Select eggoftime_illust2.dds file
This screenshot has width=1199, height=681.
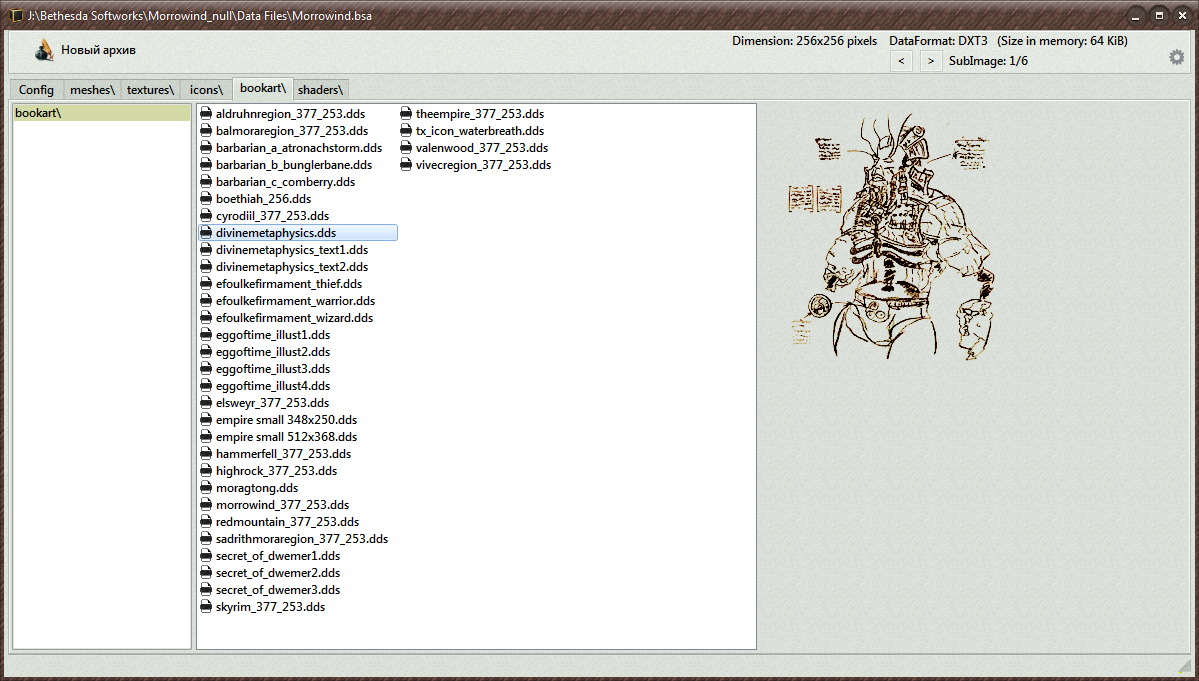point(273,352)
